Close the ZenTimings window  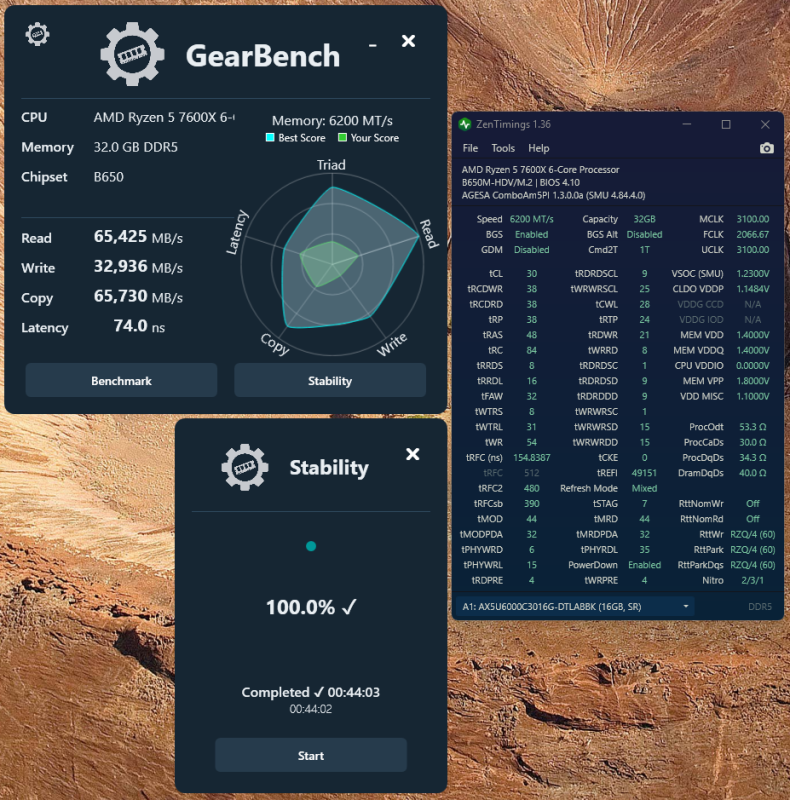[x=765, y=124]
